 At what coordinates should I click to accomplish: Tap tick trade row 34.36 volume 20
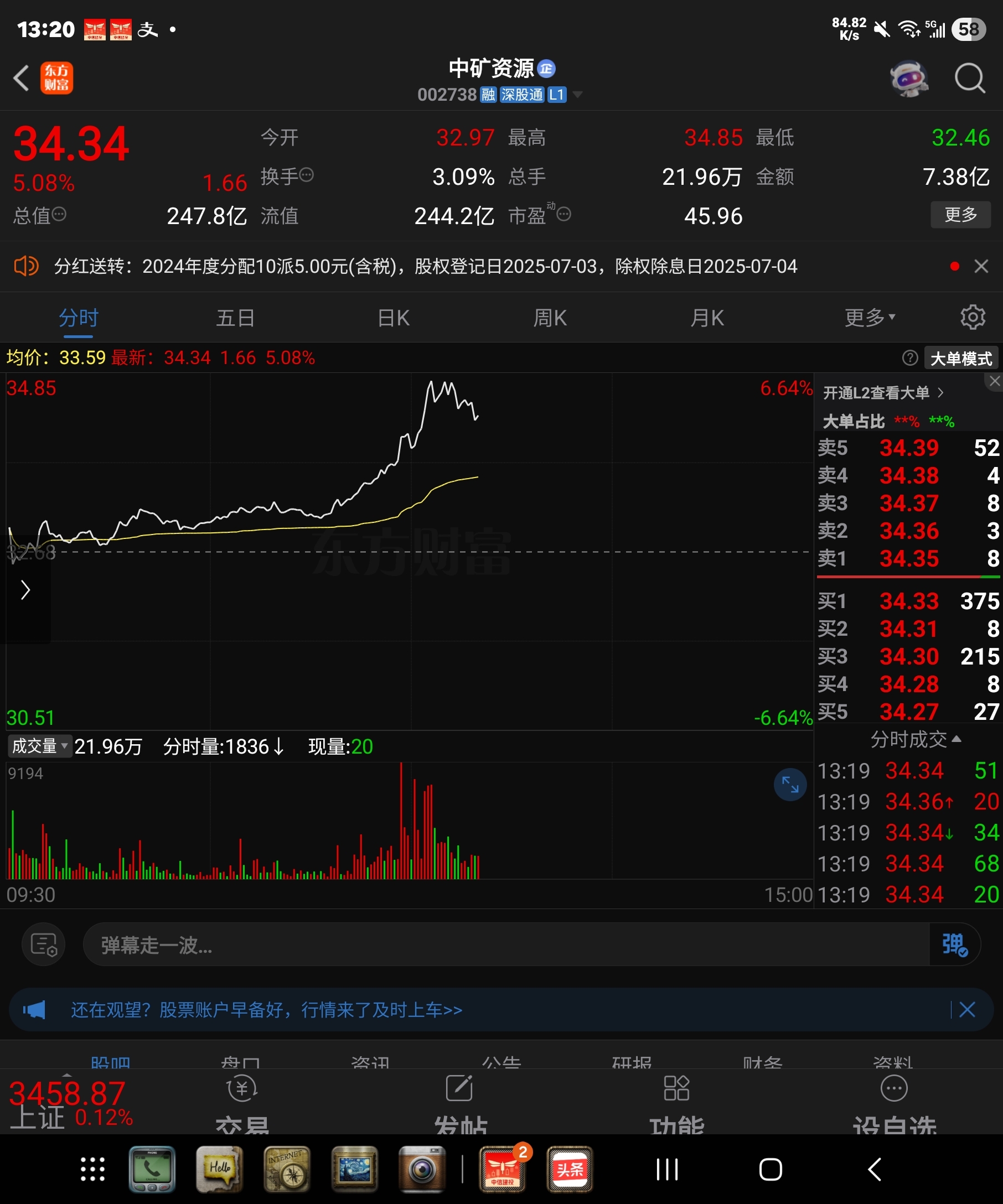coord(908,802)
